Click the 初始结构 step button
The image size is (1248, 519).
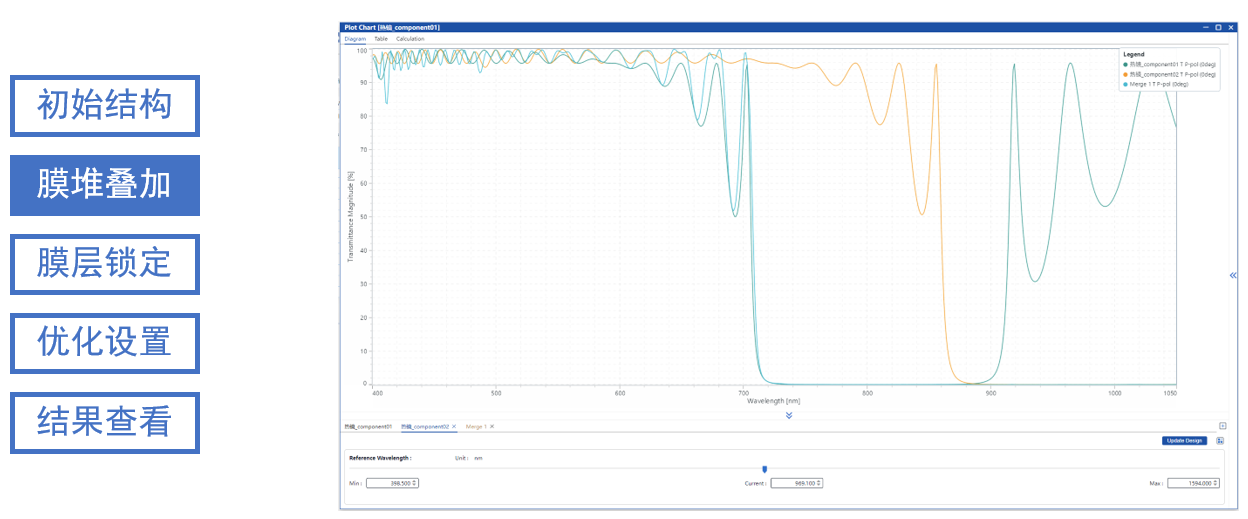tap(105, 106)
